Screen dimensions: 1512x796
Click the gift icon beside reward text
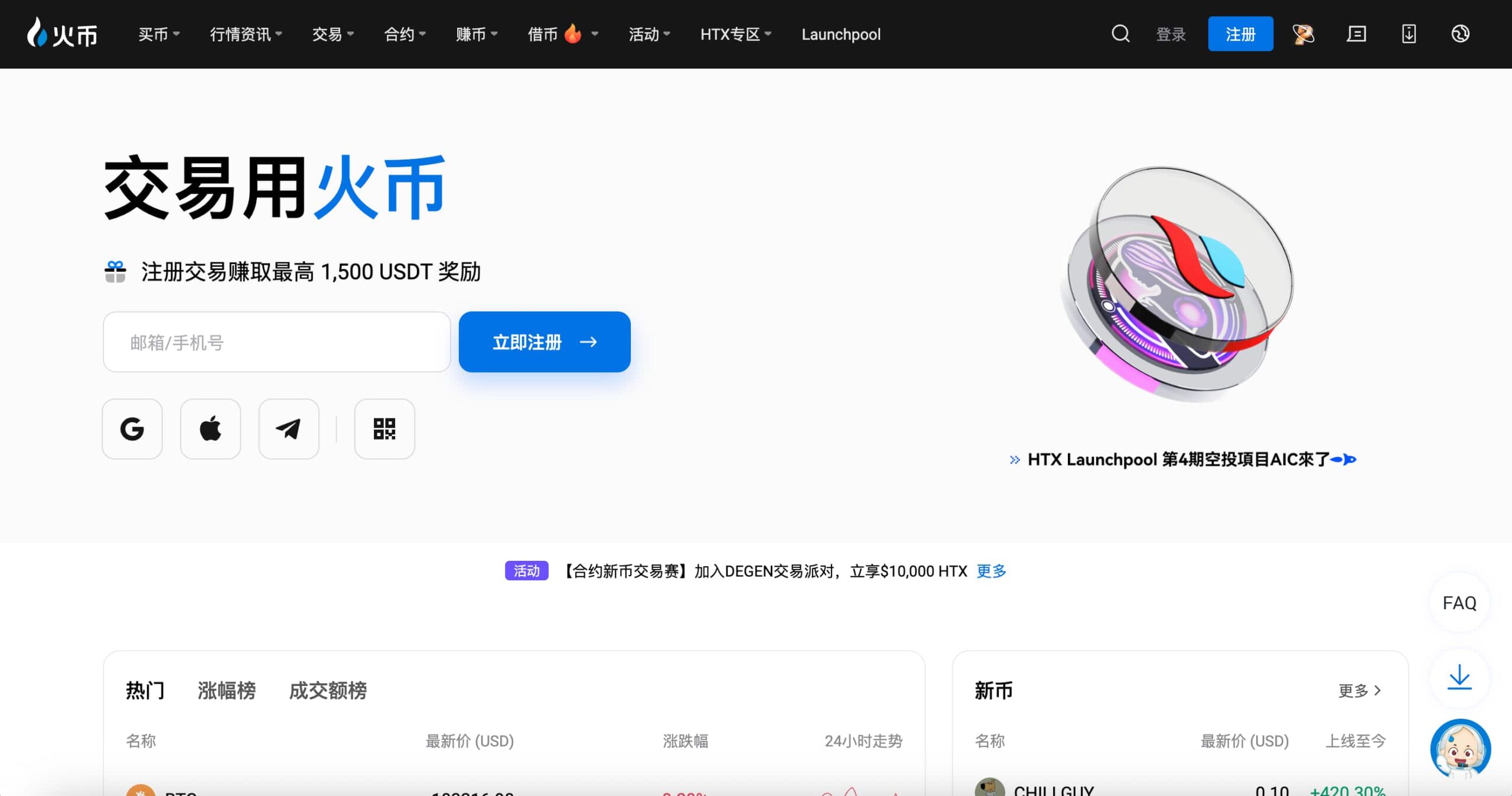pos(115,272)
